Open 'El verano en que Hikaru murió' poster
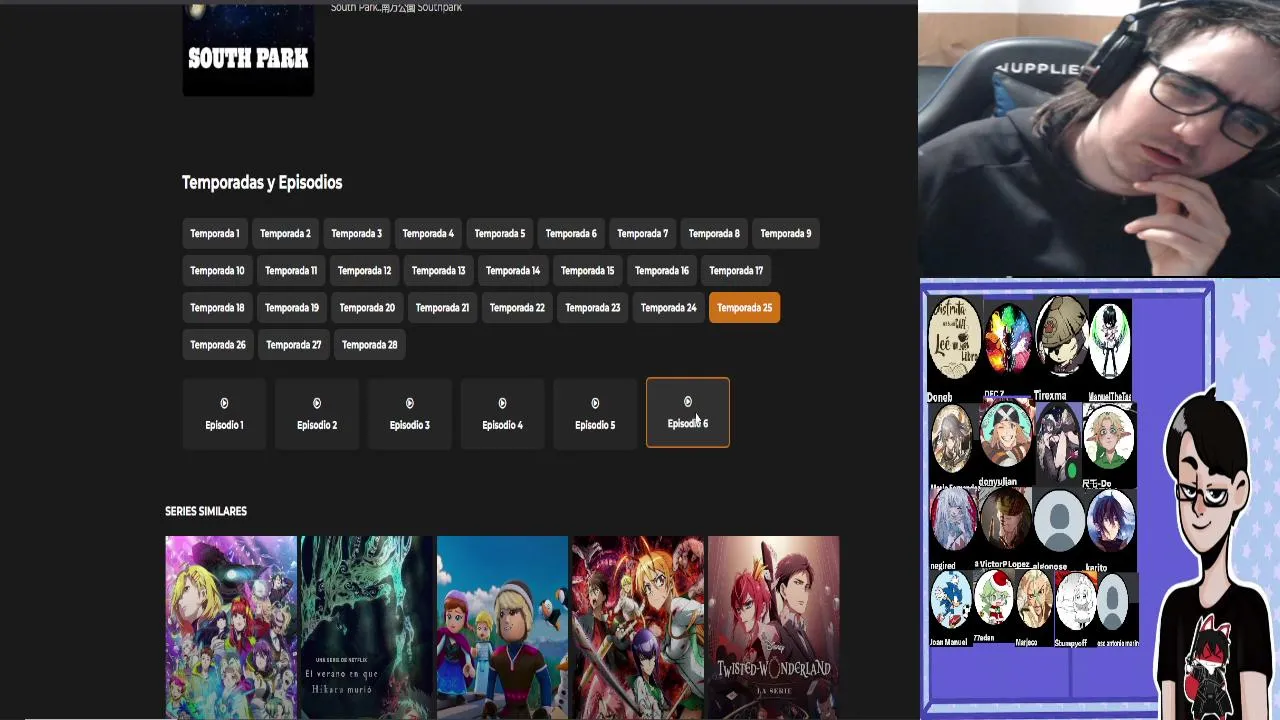1280x720 pixels. coord(366,628)
